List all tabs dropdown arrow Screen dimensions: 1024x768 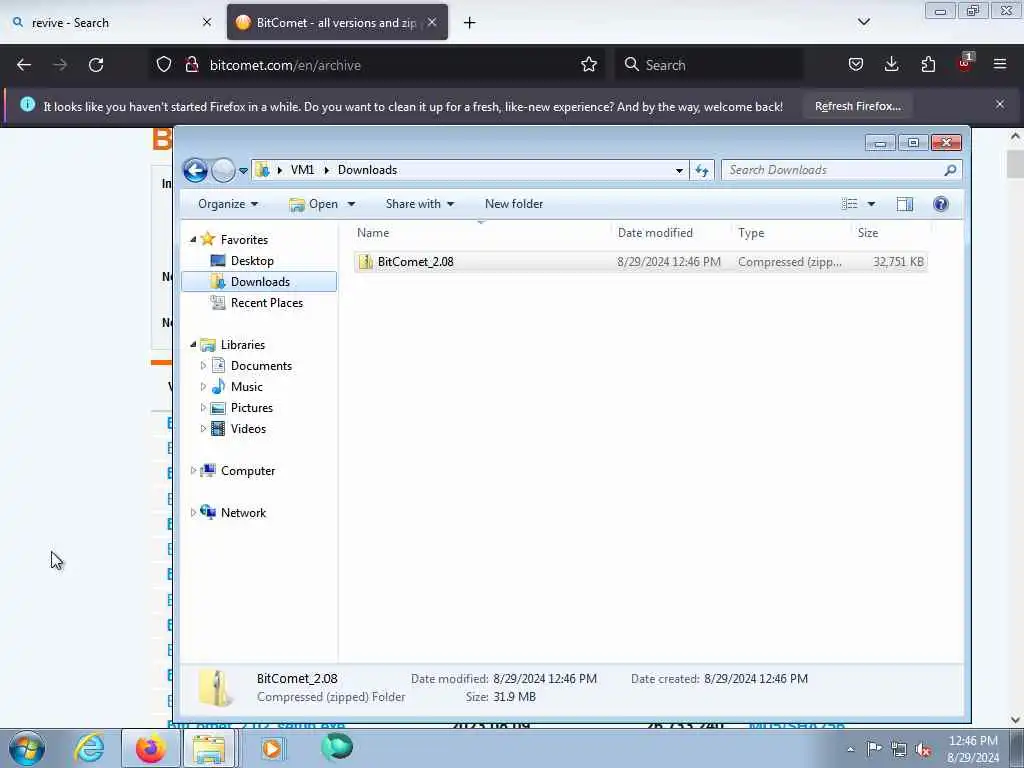[863, 22]
